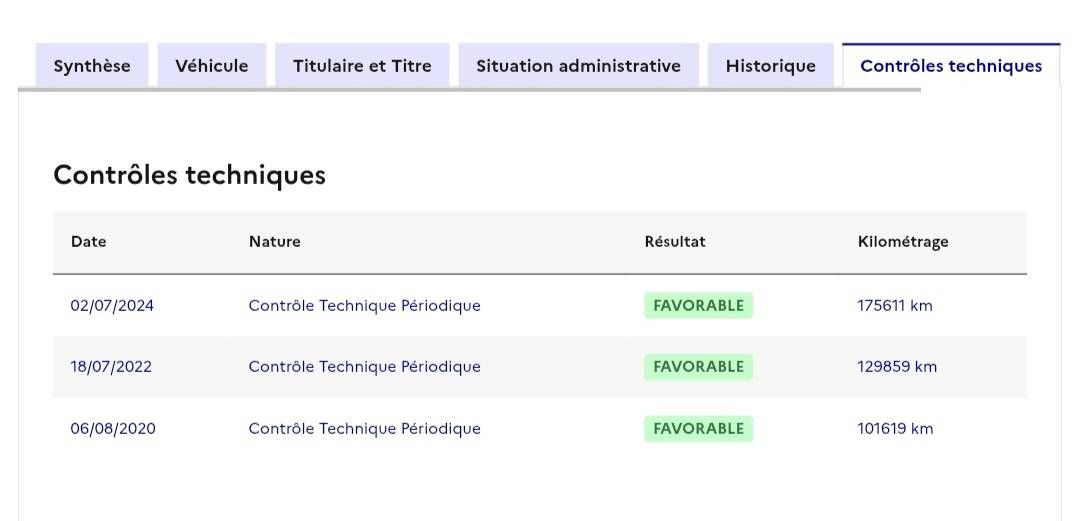Click the Contrôles techniques tab

[951, 65]
